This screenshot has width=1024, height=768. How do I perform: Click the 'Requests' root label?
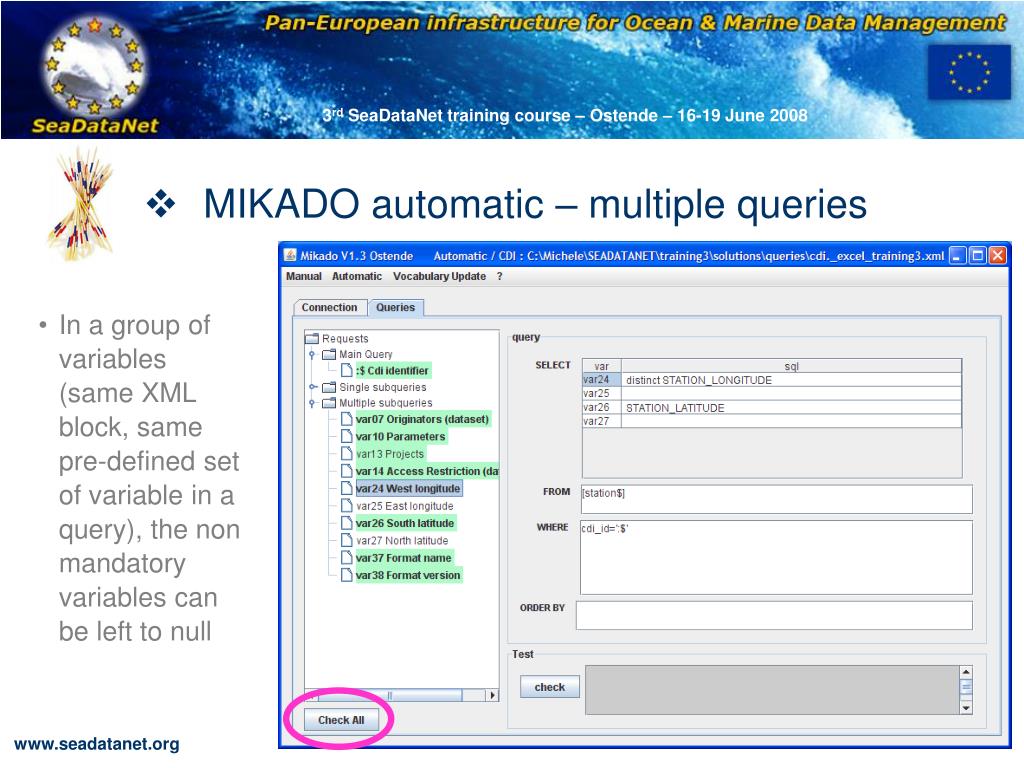click(x=345, y=338)
